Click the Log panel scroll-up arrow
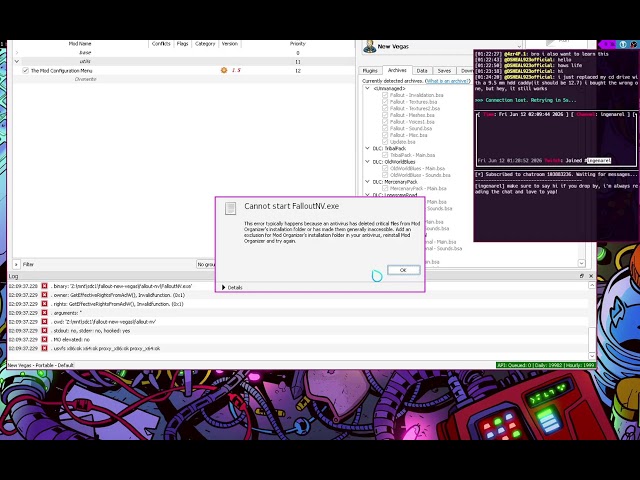 point(592,286)
